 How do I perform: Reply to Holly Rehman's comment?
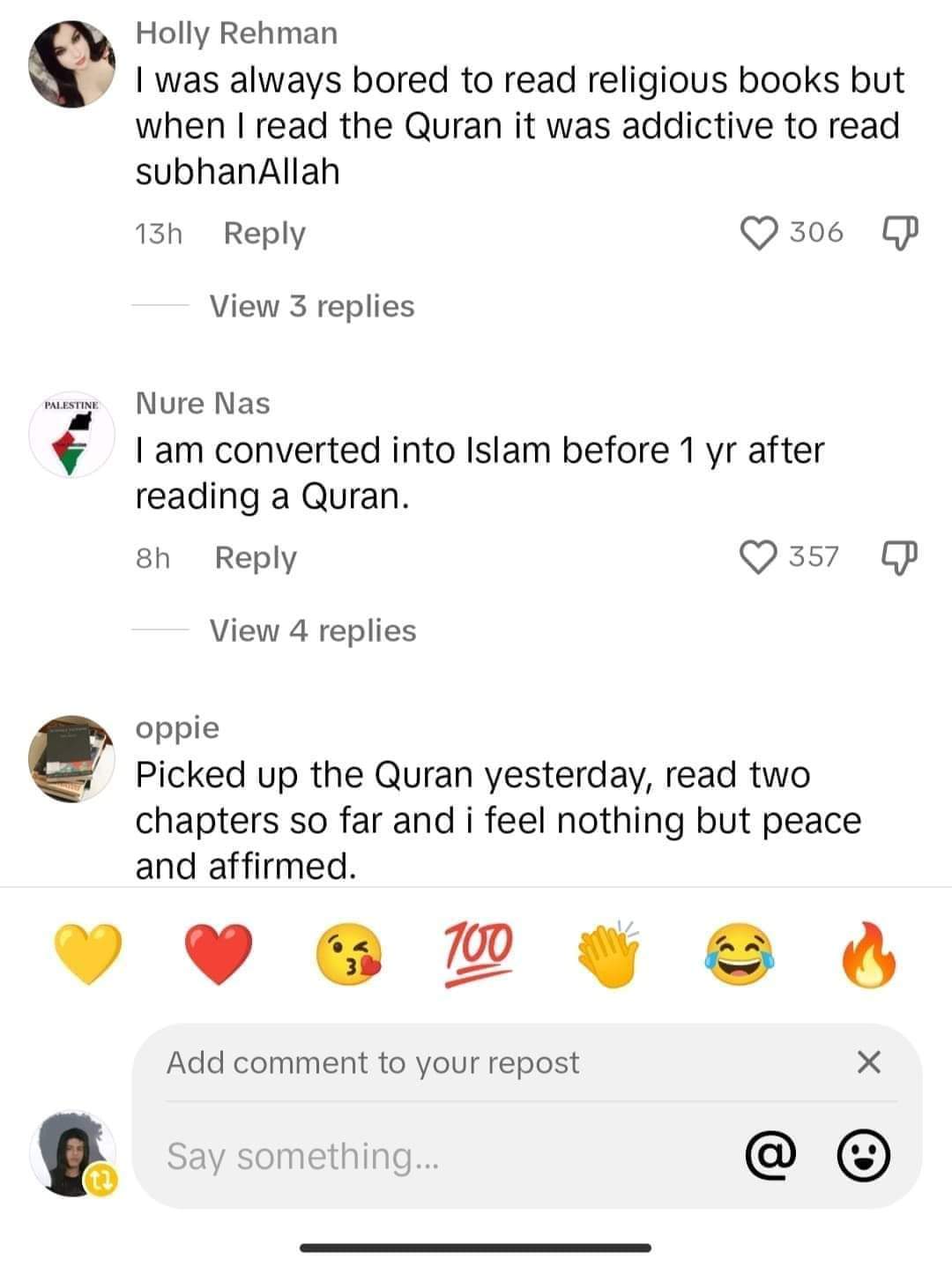[x=264, y=233]
